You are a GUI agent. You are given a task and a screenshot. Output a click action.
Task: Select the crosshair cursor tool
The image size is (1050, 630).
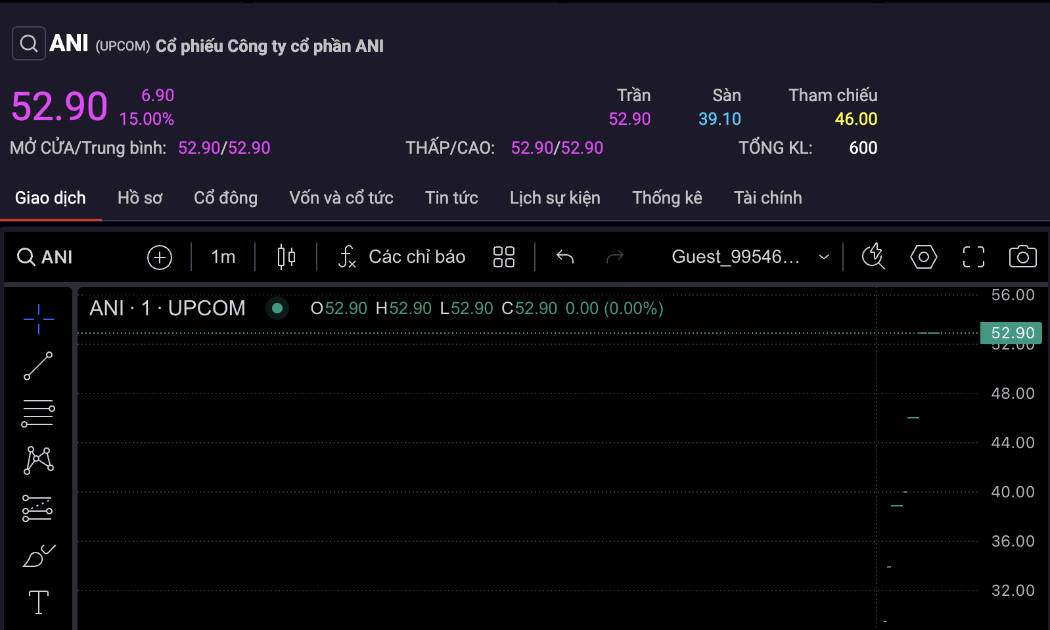tap(38, 319)
